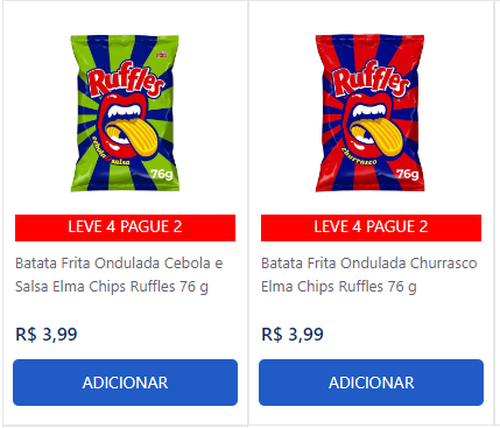The width and height of the screenshot is (500, 428).
Task: Click the churrasco flavor text on red bag
Action: pos(359,157)
